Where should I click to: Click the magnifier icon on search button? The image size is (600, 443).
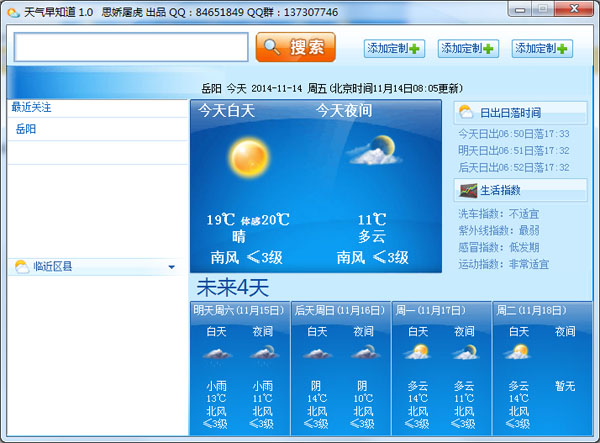(272, 47)
